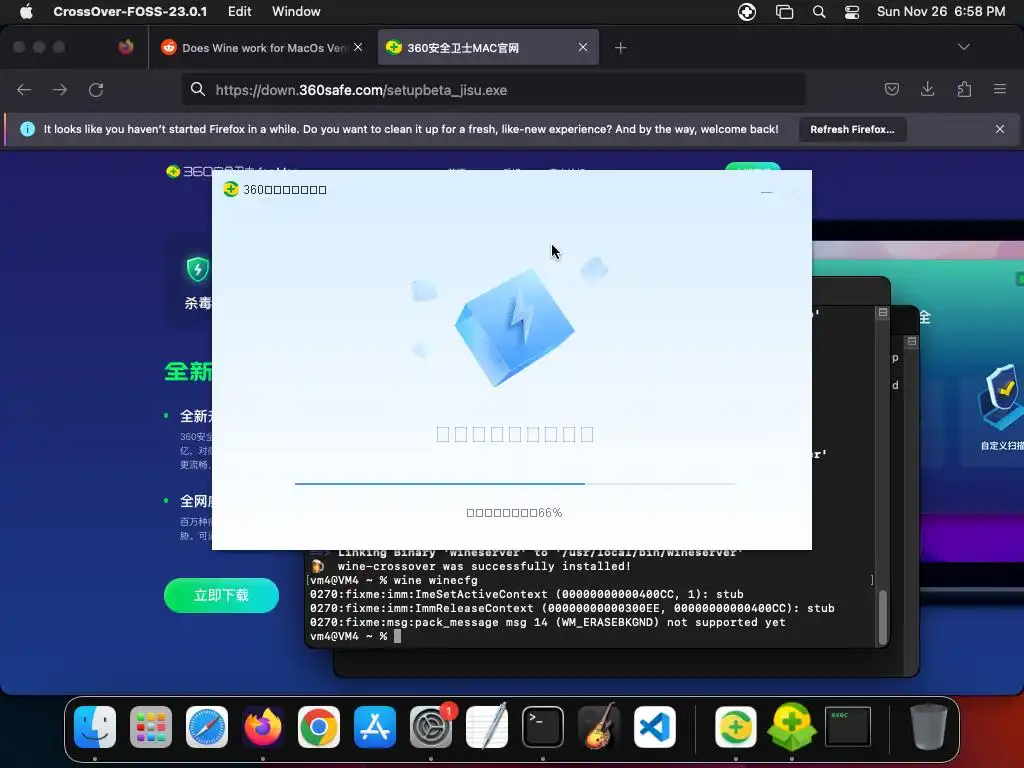Reload the current page

(96, 89)
